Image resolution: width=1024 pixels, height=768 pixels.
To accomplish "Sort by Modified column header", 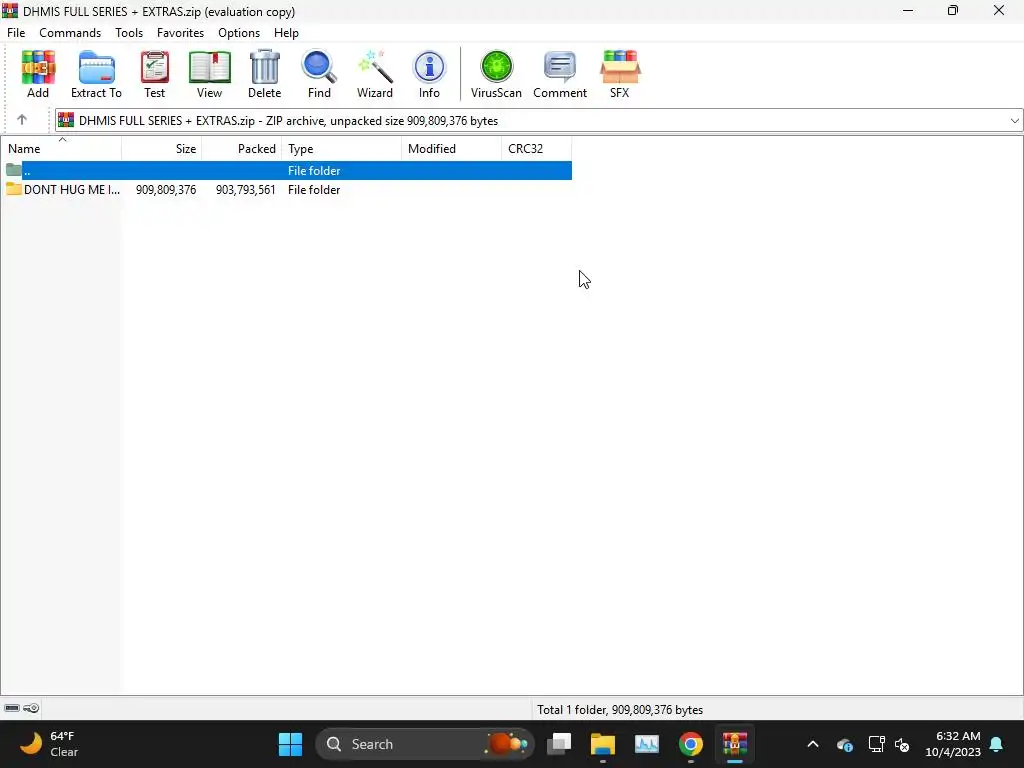I will click(x=451, y=149).
